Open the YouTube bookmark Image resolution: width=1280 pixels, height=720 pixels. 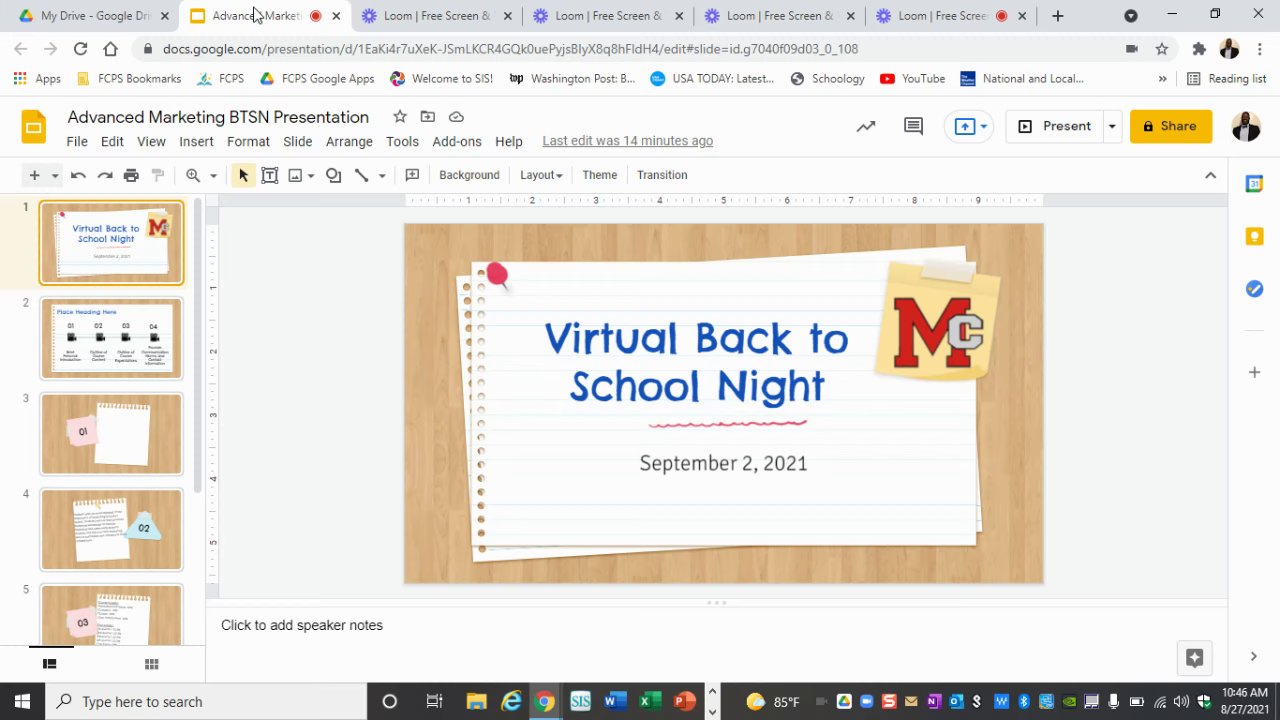(912, 79)
